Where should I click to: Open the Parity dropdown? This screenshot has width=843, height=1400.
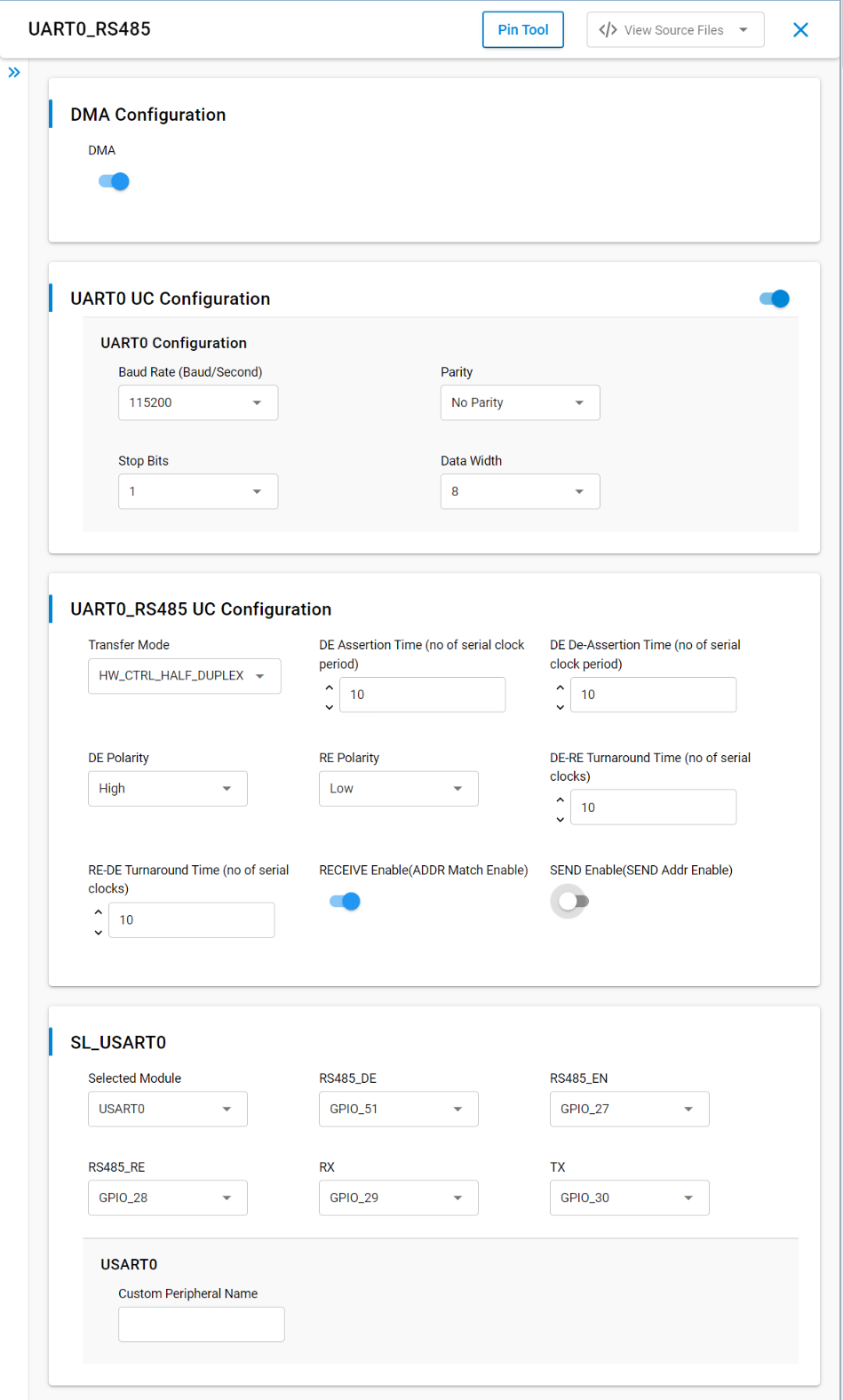(521, 402)
